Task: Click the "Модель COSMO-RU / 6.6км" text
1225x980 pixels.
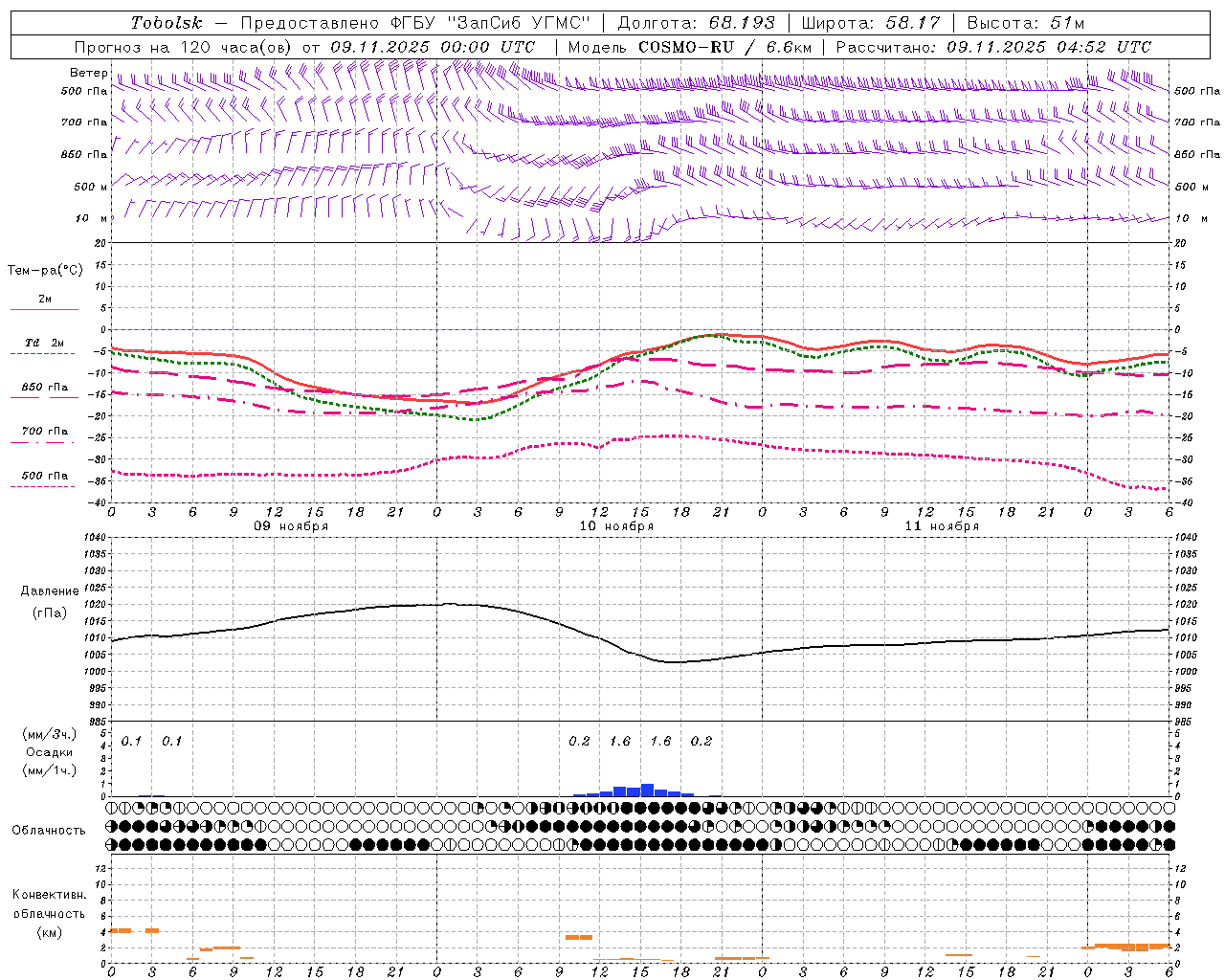Action: pos(690,47)
